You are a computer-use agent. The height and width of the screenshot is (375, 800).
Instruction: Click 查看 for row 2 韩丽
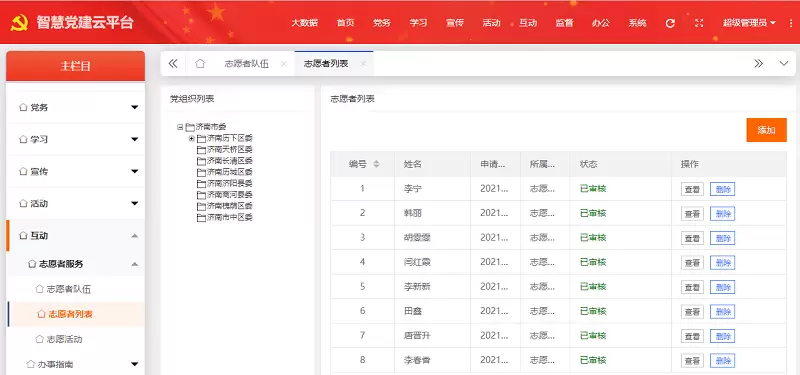[692, 214]
